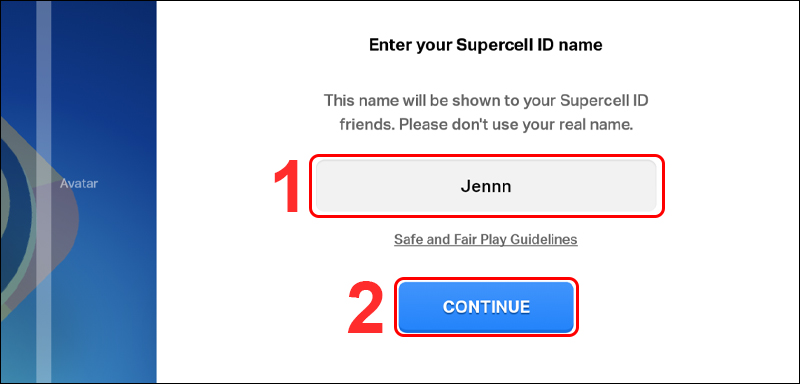
Task: Click the blue CONTINUE button
Action: coord(486,307)
